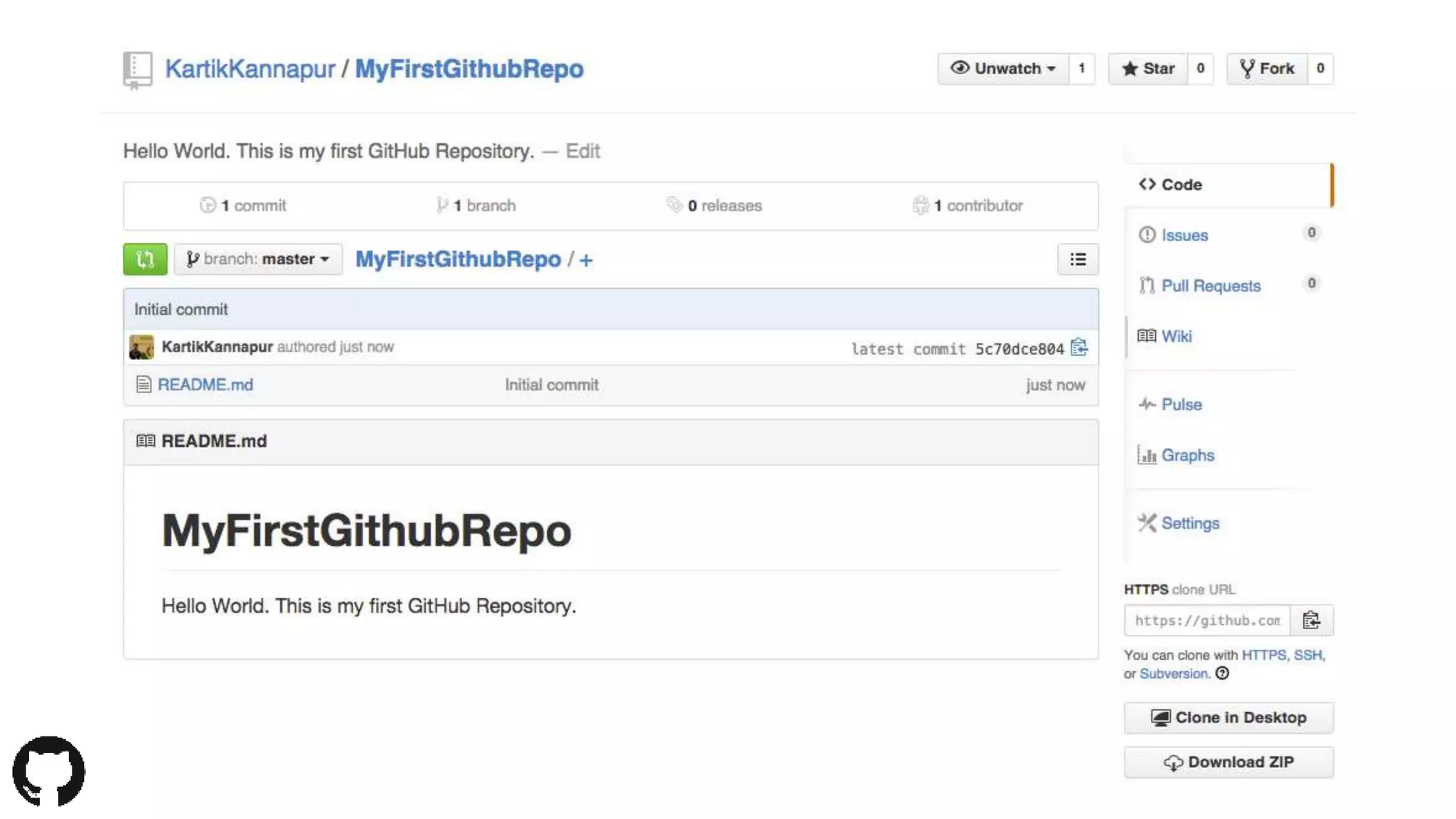Open the Wiki page
Image resolution: width=1456 pixels, height=819 pixels.
coord(1176,336)
